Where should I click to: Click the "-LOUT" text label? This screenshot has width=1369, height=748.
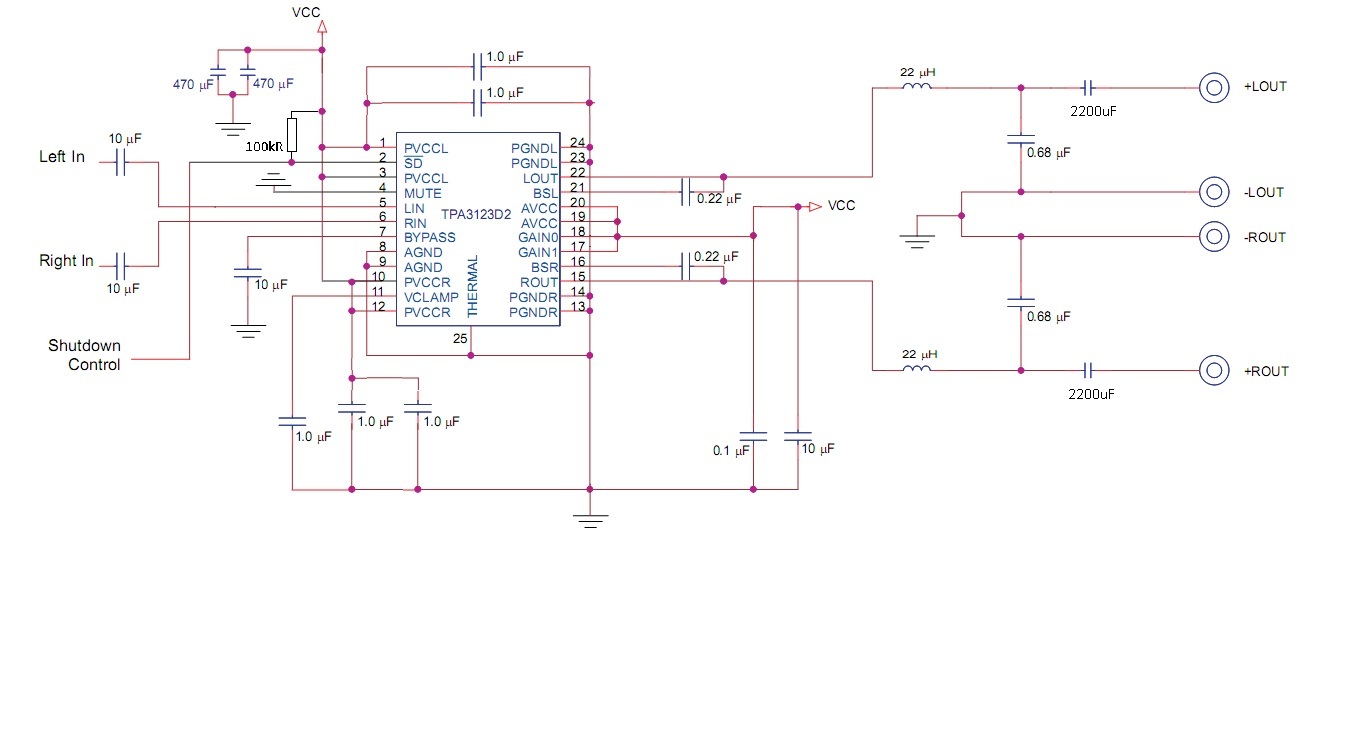coord(1264,192)
